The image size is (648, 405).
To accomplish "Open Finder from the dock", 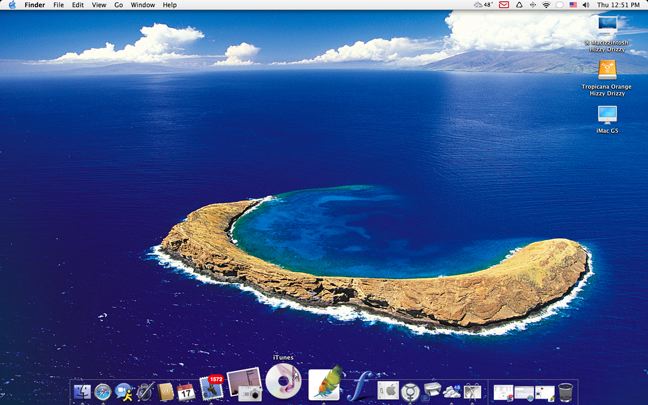I will pos(82,392).
